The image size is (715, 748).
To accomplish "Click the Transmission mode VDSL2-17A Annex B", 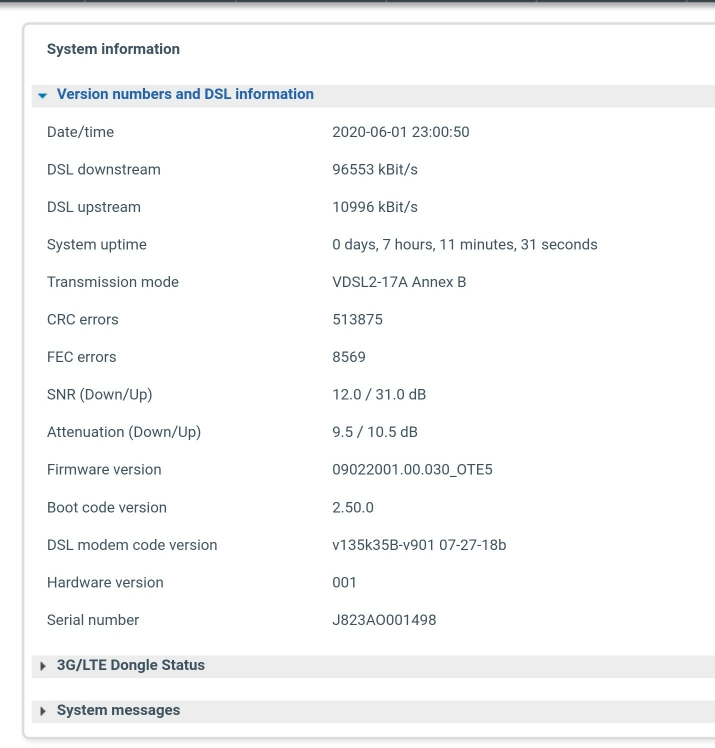I will 399,282.
